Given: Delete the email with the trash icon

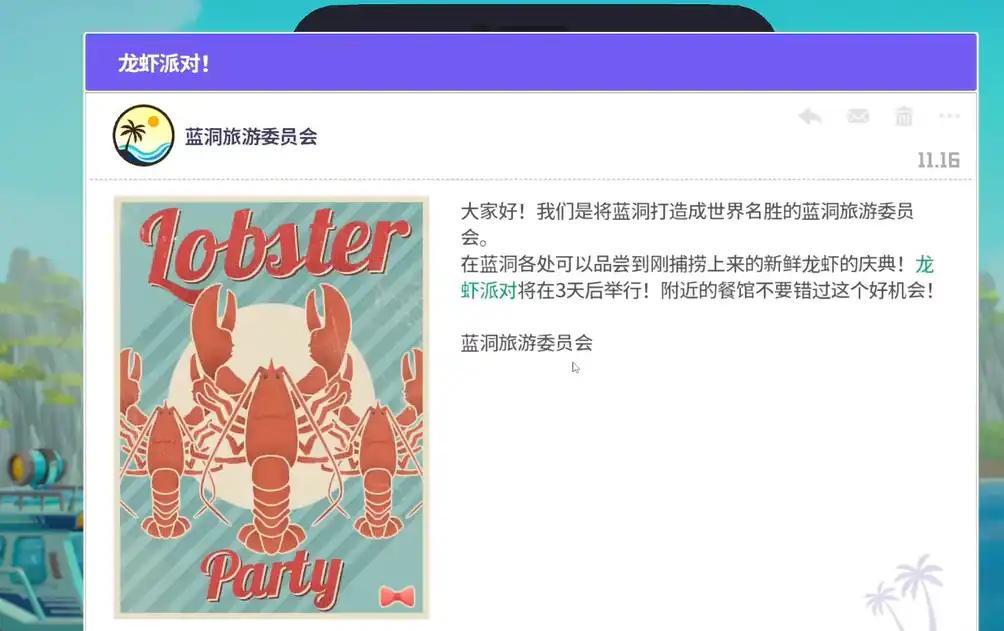Looking at the screenshot, I should point(903,116).
